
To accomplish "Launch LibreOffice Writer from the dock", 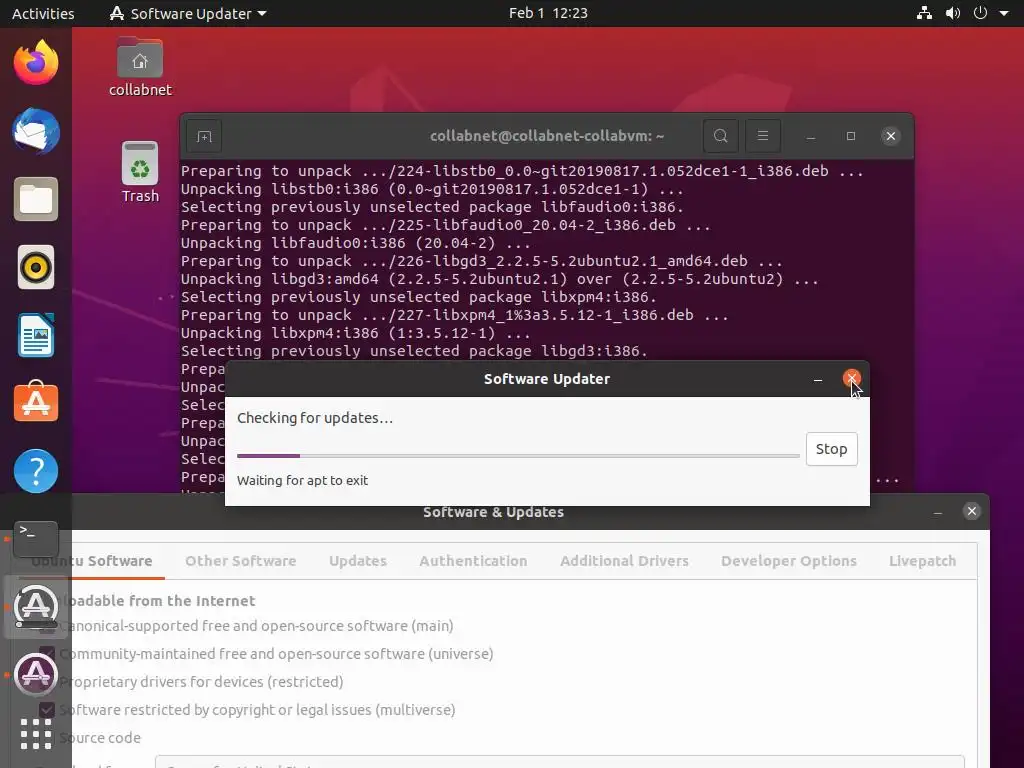I will pyautogui.click(x=36, y=335).
